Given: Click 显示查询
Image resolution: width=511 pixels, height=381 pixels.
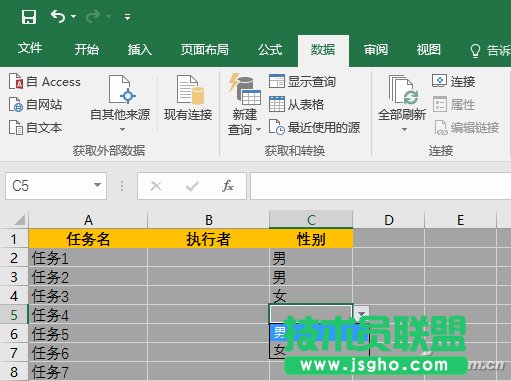Looking at the screenshot, I should [302, 81].
